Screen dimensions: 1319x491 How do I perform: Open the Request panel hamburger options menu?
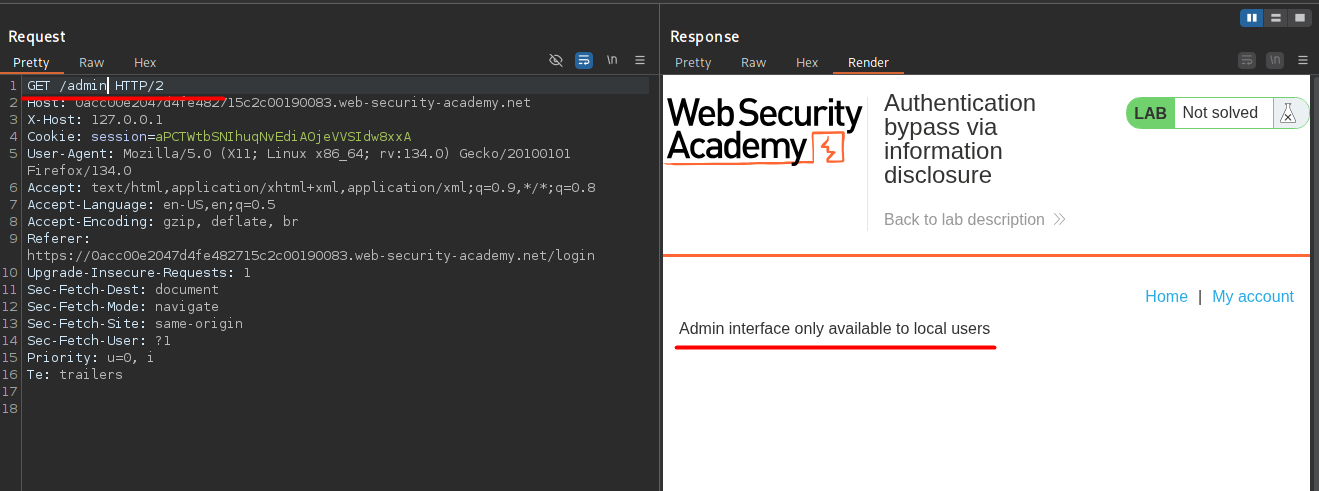click(x=640, y=61)
